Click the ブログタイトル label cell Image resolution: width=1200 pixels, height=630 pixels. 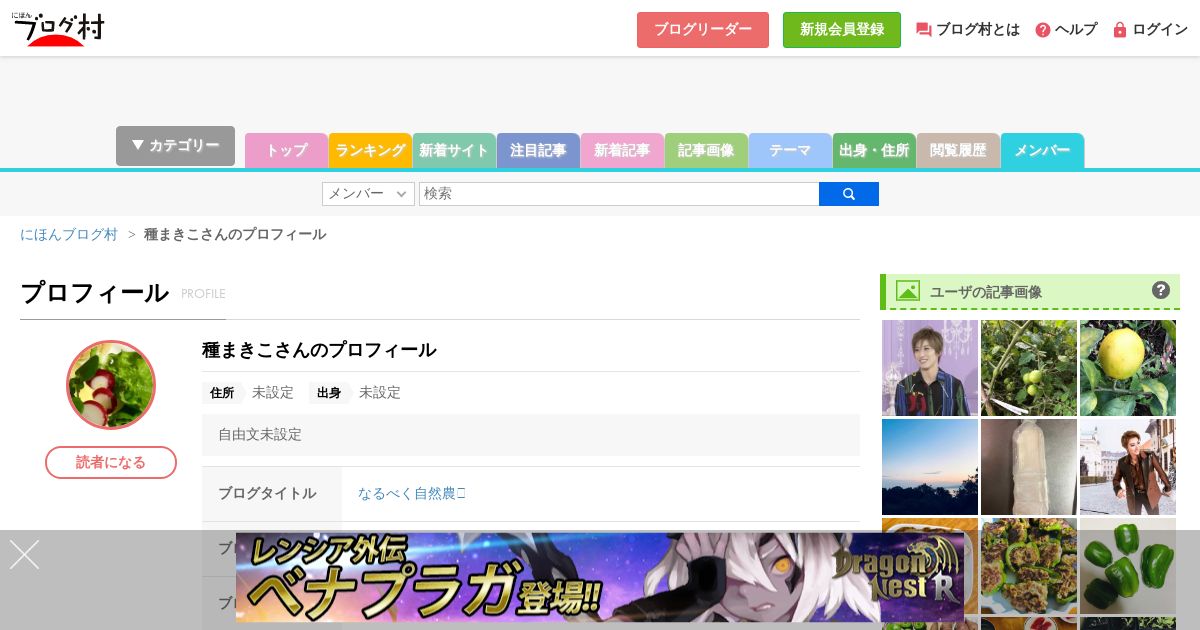click(x=272, y=494)
